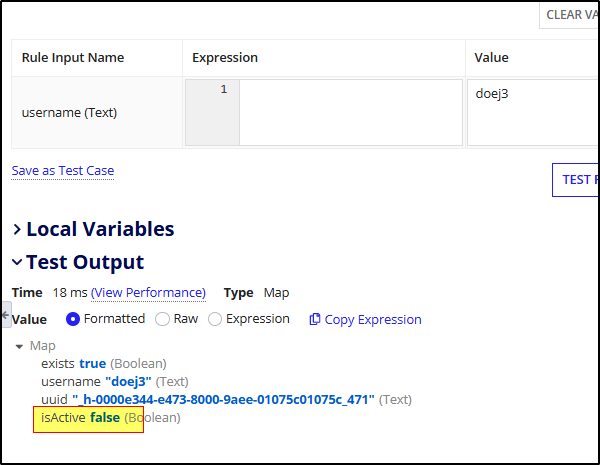
Task: Click the Save as Test Case link
Action: pos(63,171)
